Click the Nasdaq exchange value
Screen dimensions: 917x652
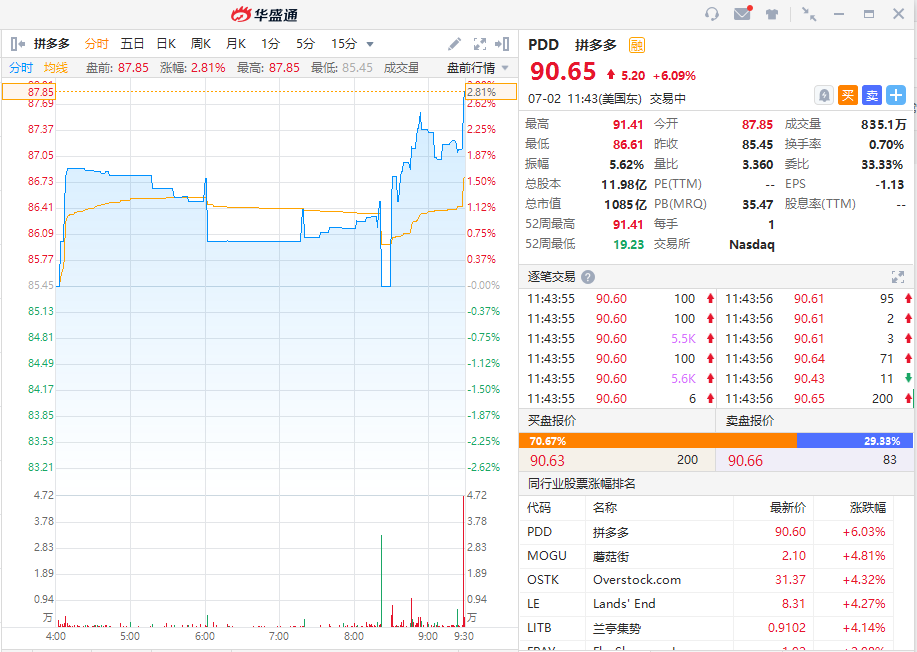[x=751, y=244]
